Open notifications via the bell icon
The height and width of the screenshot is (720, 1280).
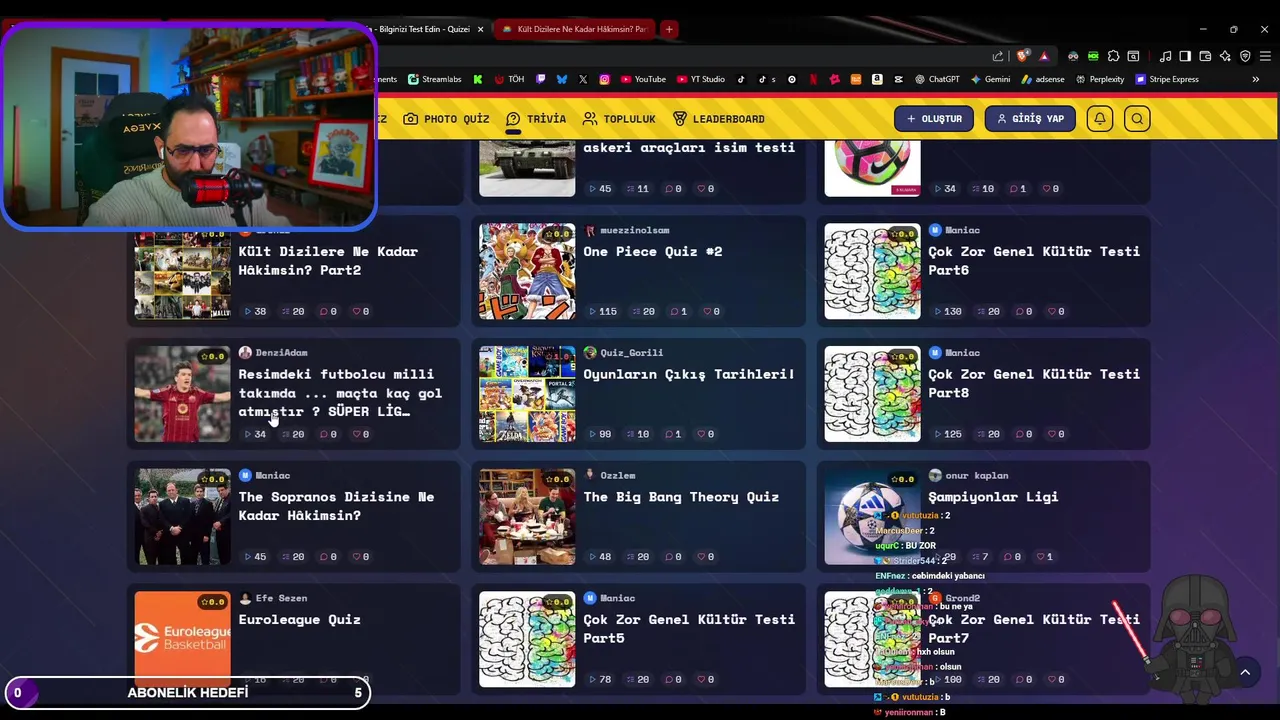point(1100,119)
